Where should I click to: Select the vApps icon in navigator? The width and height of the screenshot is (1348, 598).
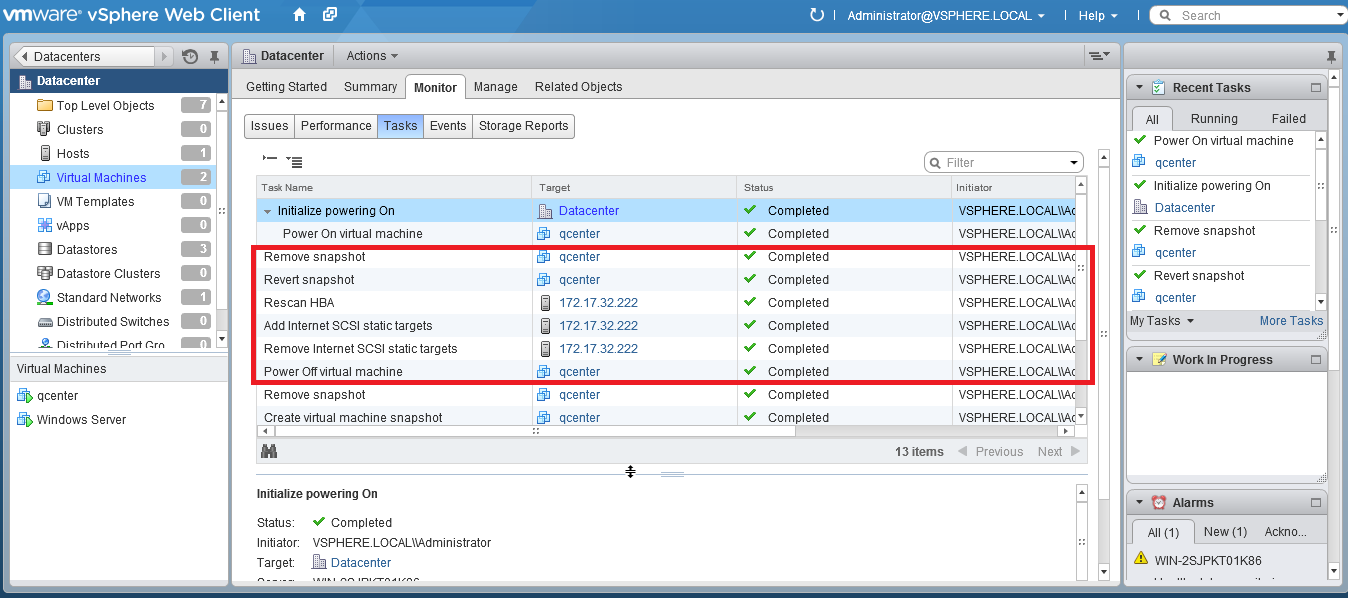[44, 225]
